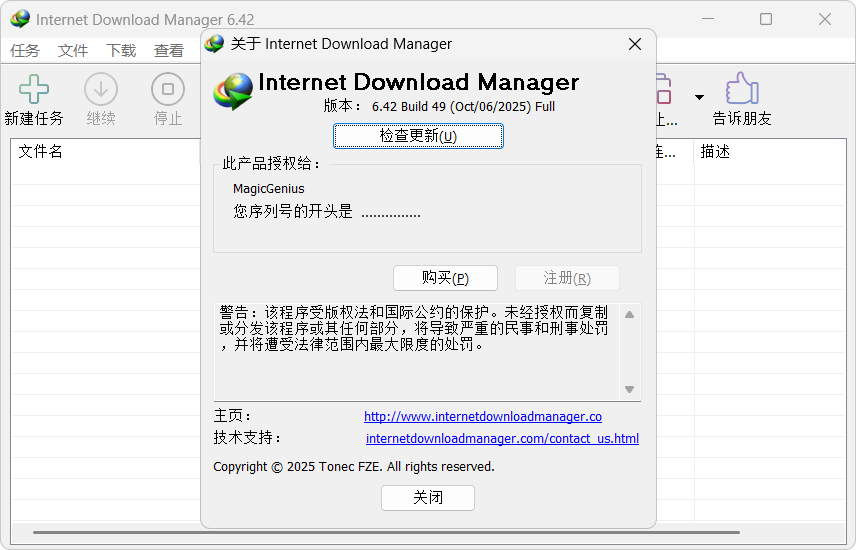Open the contact_us.html support link
Image resolution: width=856 pixels, height=550 pixels.
click(x=502, y=439)
